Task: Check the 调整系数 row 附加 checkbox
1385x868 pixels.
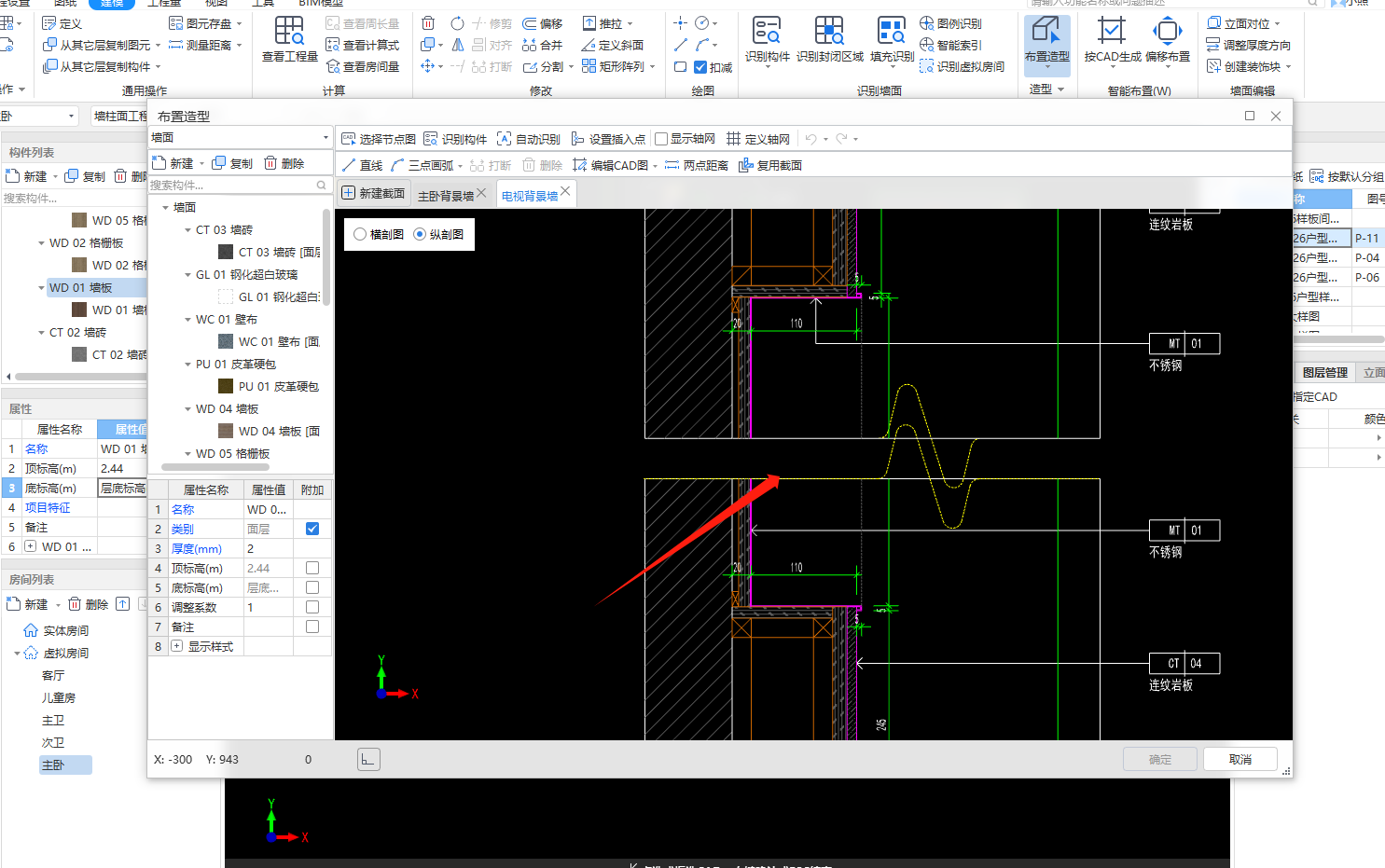Action: 312,607
